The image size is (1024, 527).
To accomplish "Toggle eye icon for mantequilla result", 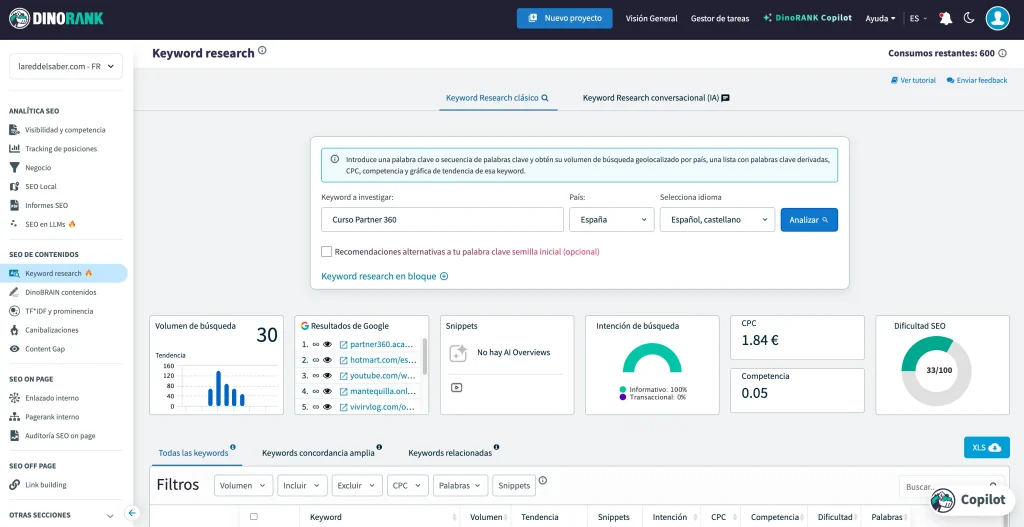I will click(328, 391).
